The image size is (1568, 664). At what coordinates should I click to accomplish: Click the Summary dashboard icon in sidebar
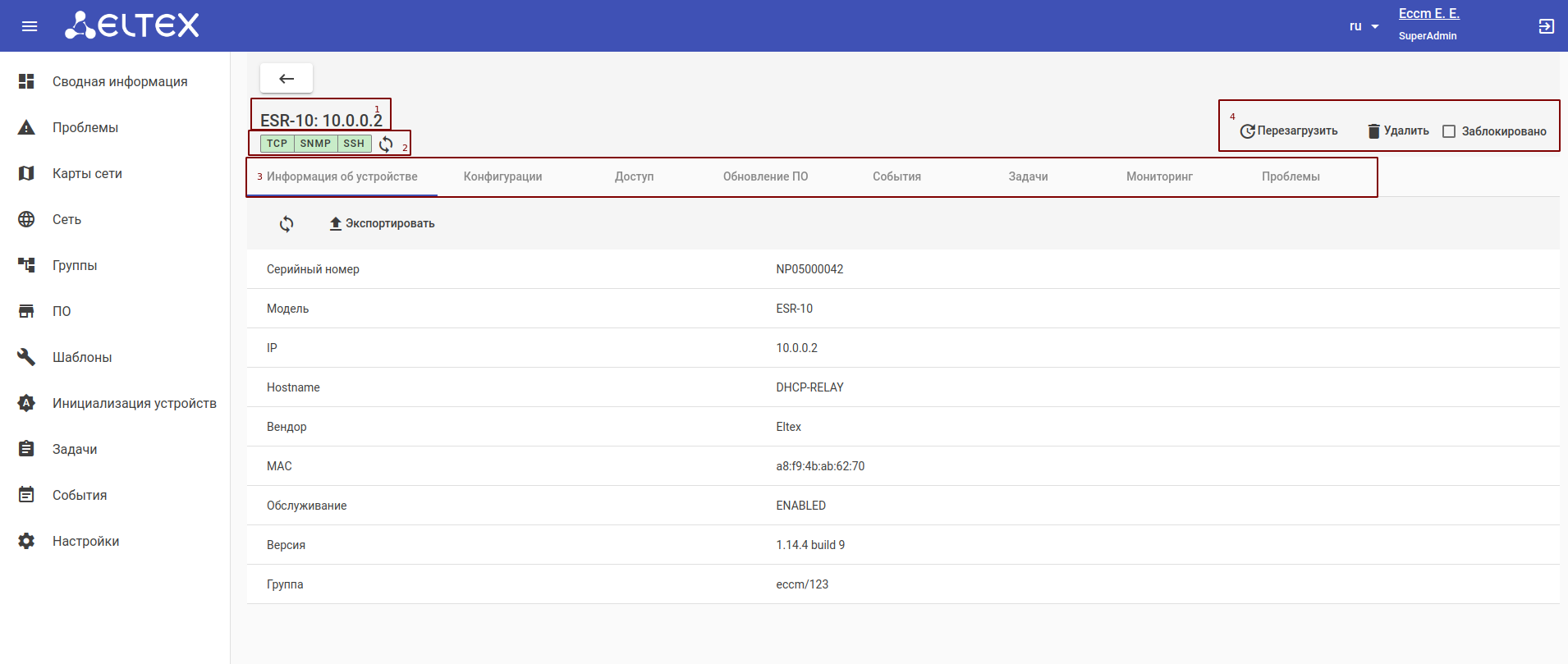coord(26,81)
